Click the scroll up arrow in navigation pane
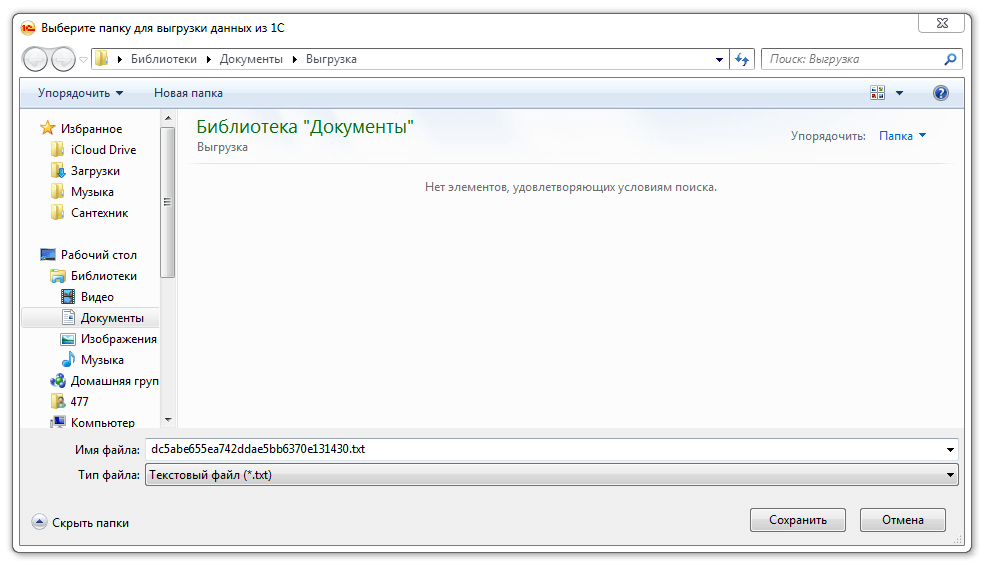This screenshot has height=568, width=986. tap(167, 118)
